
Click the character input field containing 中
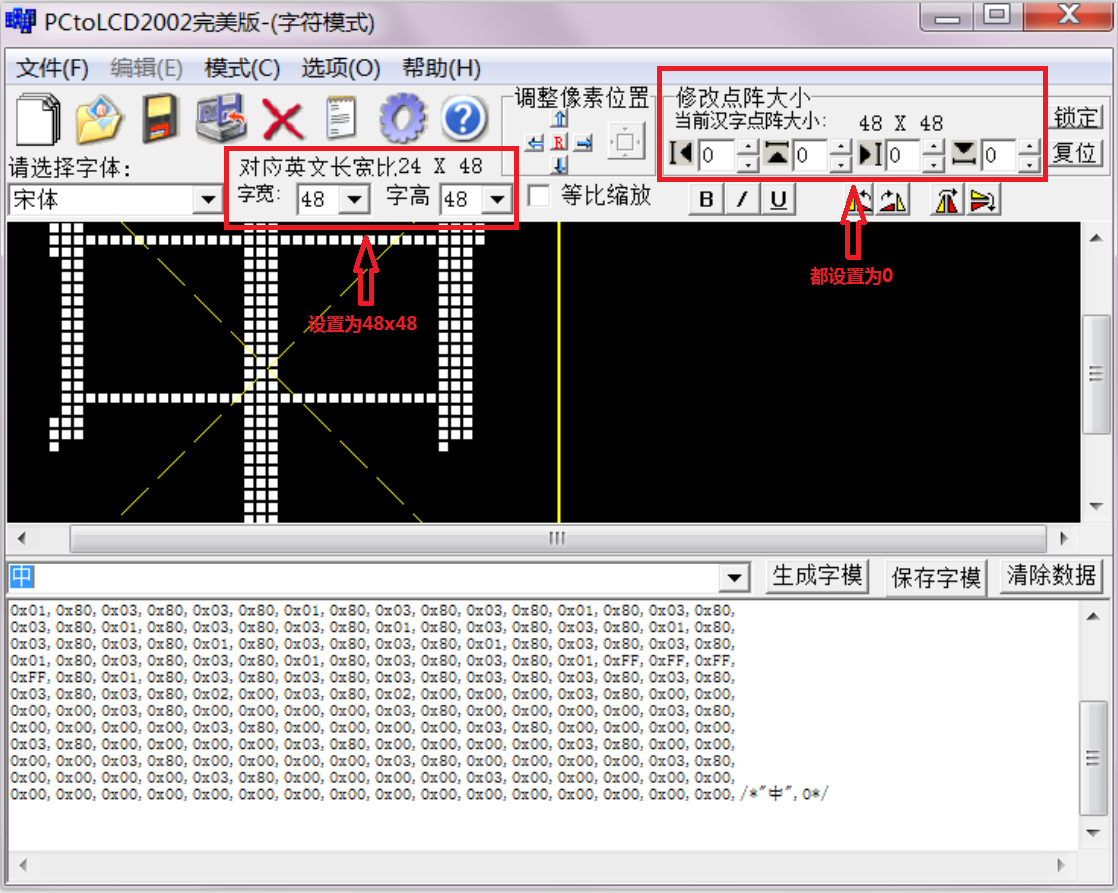point(370,577)
